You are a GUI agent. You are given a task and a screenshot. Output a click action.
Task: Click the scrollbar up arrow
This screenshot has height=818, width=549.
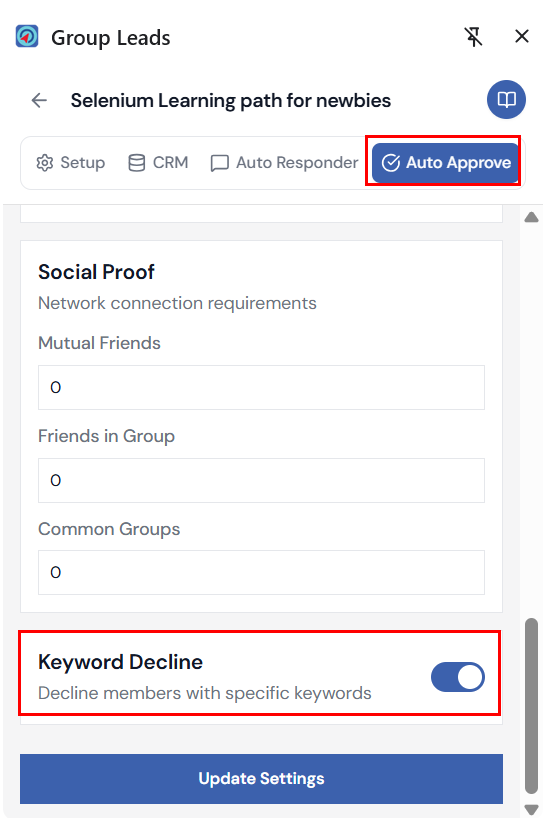pos(531,217)
